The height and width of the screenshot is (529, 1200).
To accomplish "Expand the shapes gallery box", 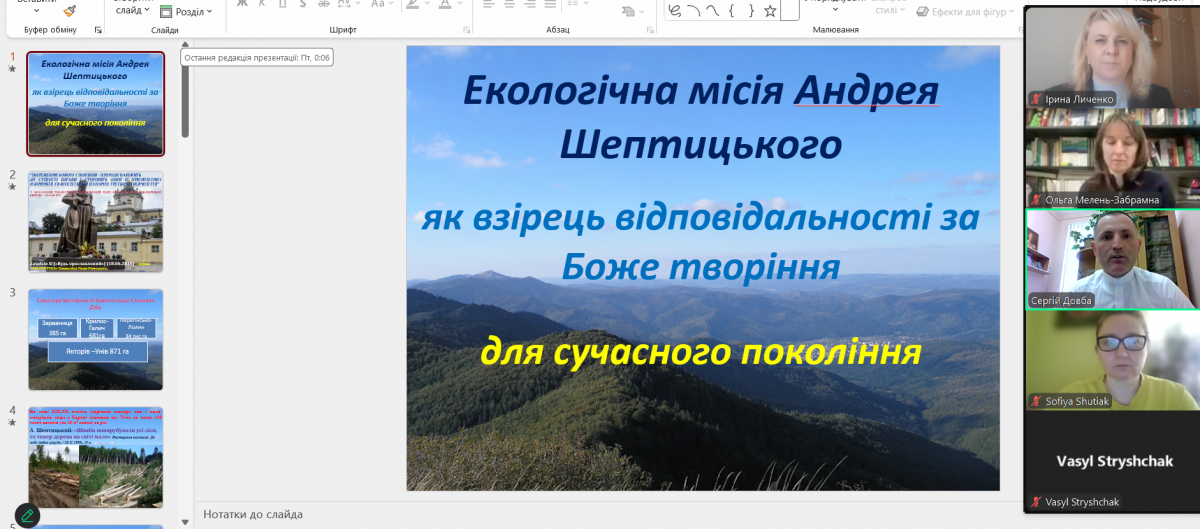I will click(790, 10).
